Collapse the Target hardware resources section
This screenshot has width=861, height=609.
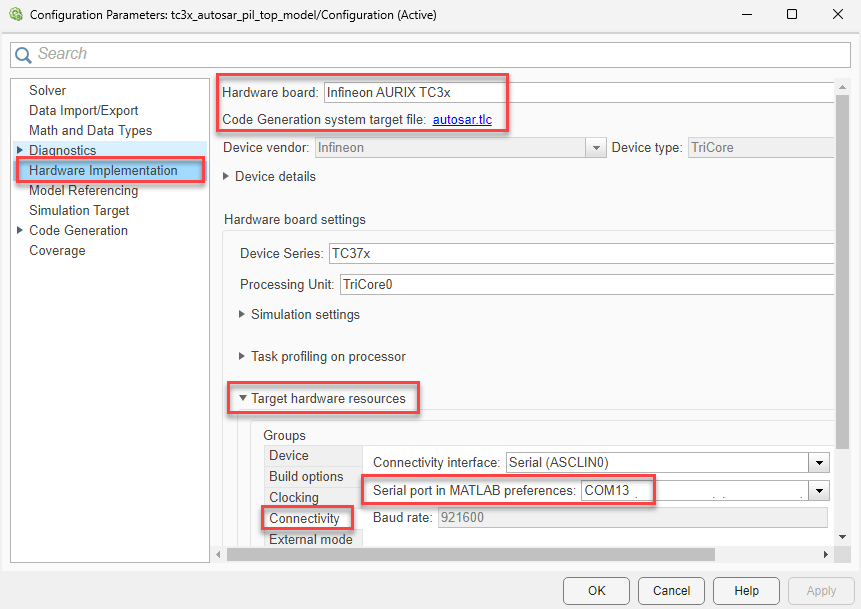coord(242,397)
